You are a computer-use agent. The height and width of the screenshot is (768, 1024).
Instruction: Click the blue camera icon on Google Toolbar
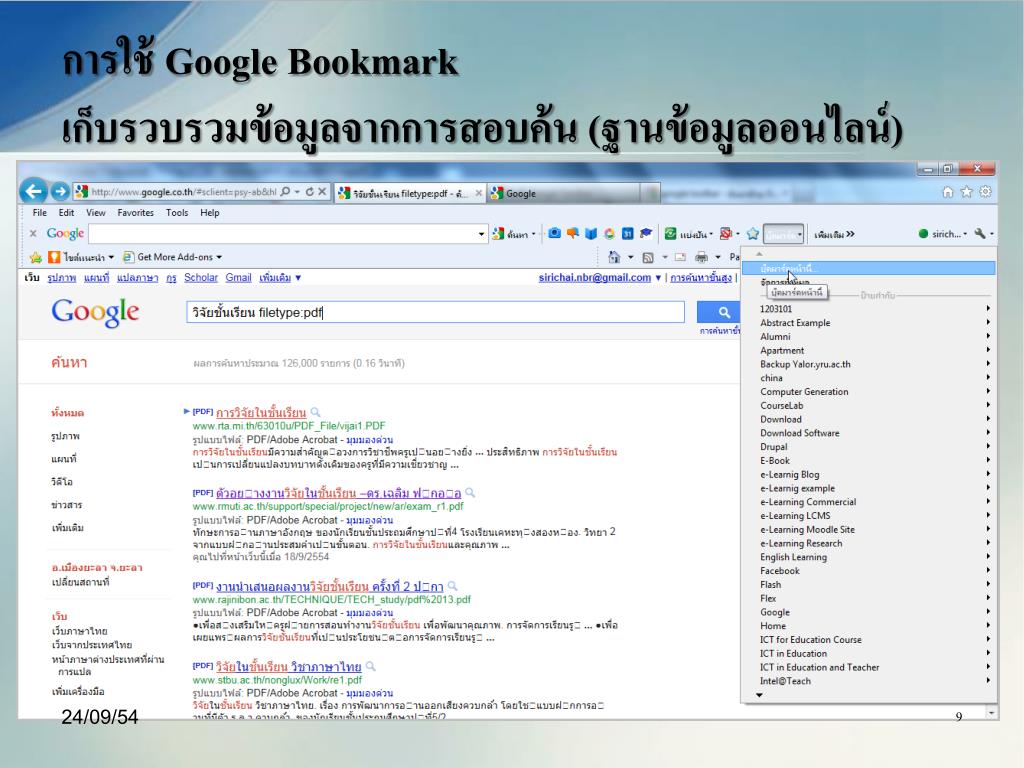tap(554, 233)
